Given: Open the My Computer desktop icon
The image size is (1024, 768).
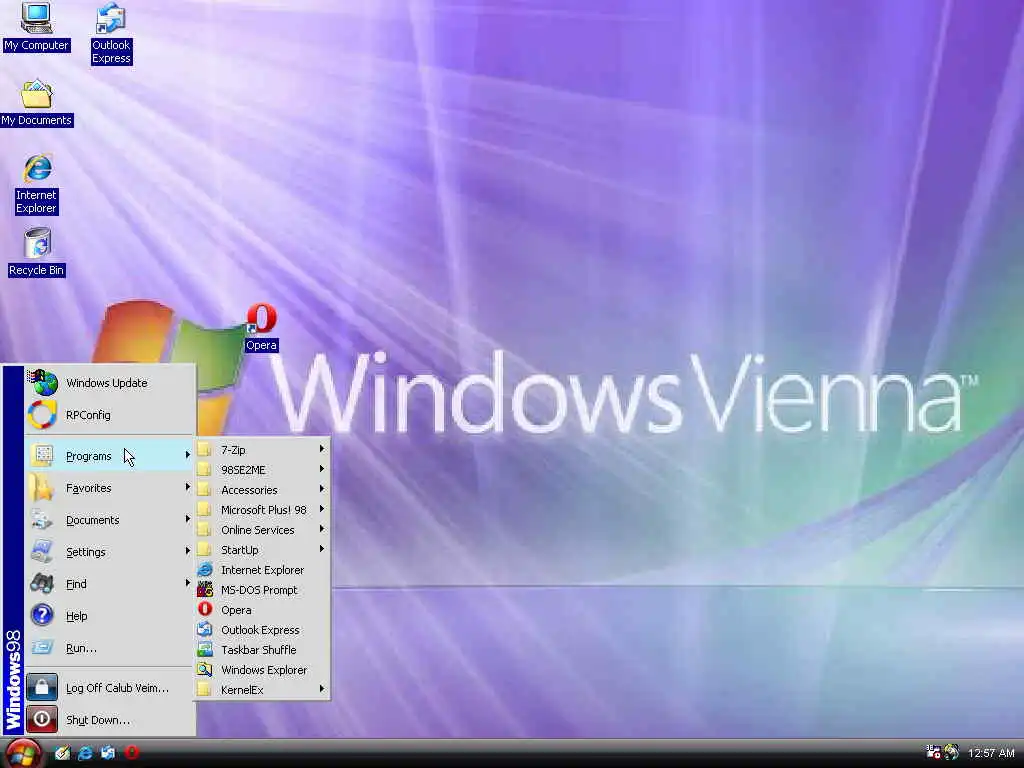Looking at the screenshot, I should point(36,27).
